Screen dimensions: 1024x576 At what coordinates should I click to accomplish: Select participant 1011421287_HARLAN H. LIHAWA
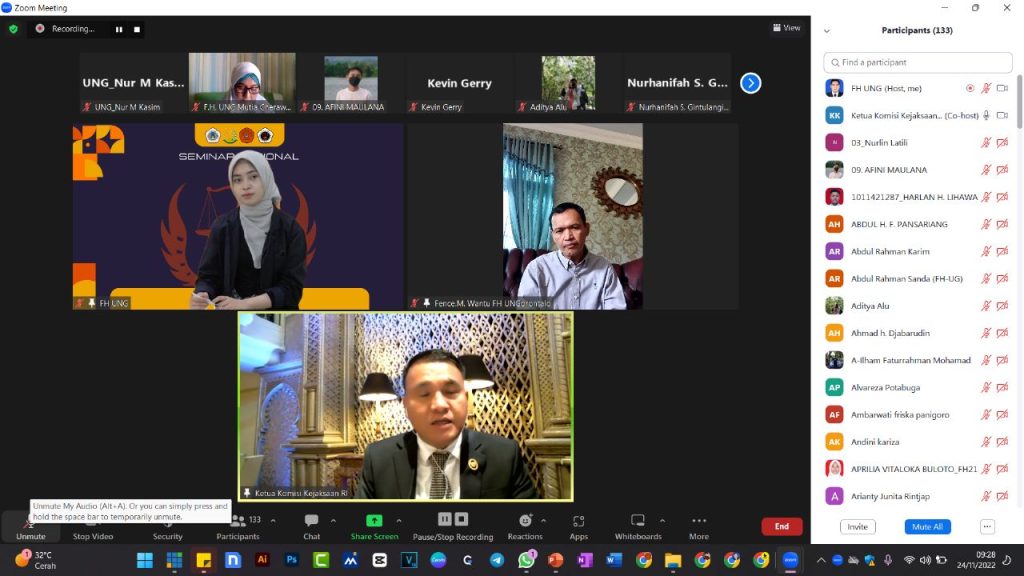point(918,197)
